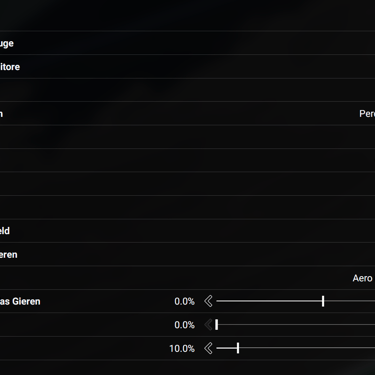Select the settings row ending in "eld"
The width and height of the screenshot is (375, 375).
point(187,231)
